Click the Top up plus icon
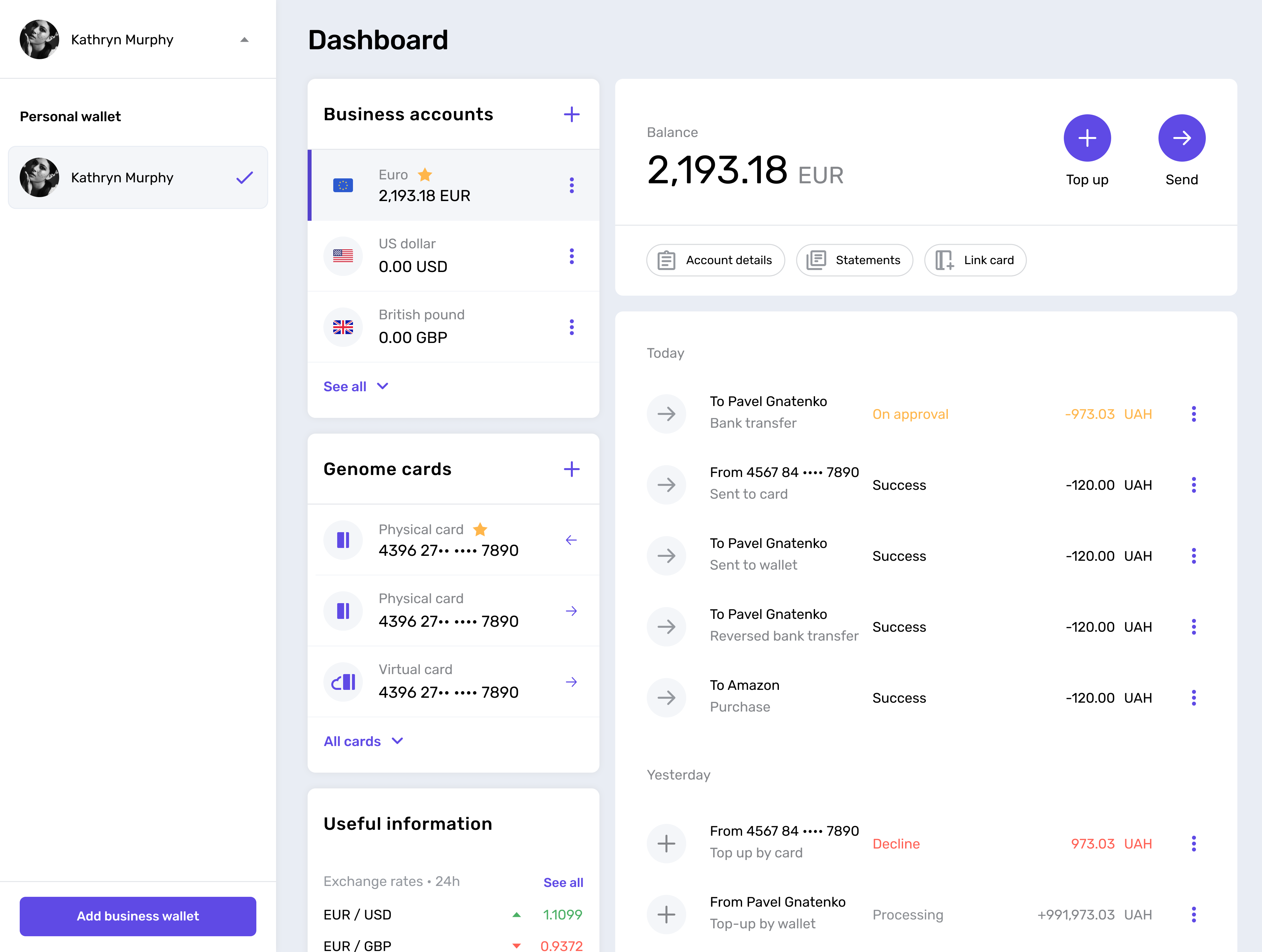 coord(1087,137)
